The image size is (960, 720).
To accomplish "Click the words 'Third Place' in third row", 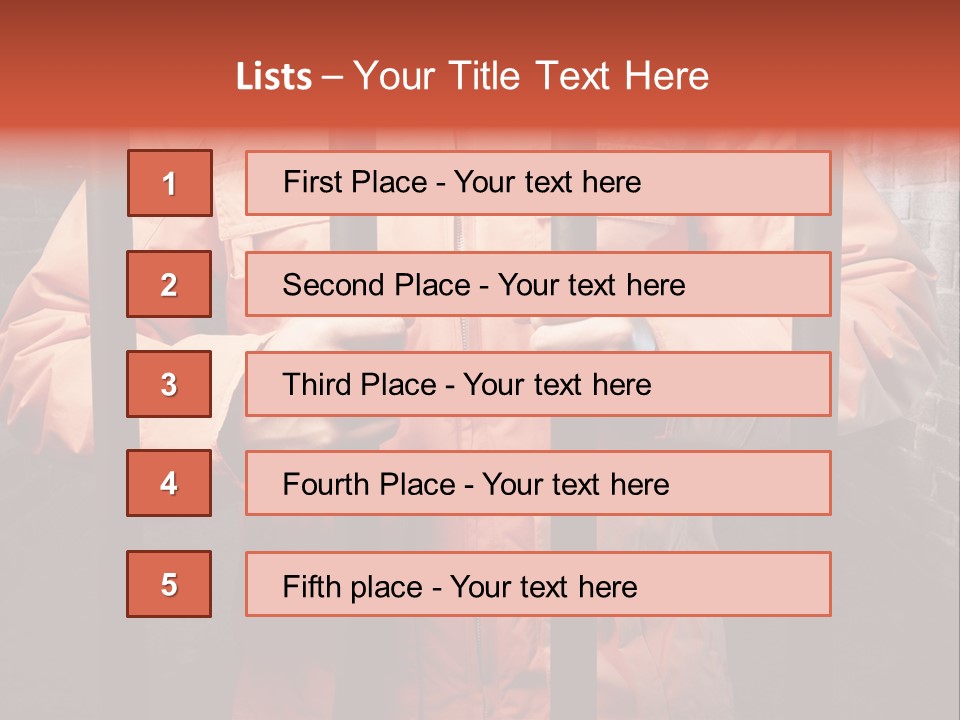I will [359, 384].
